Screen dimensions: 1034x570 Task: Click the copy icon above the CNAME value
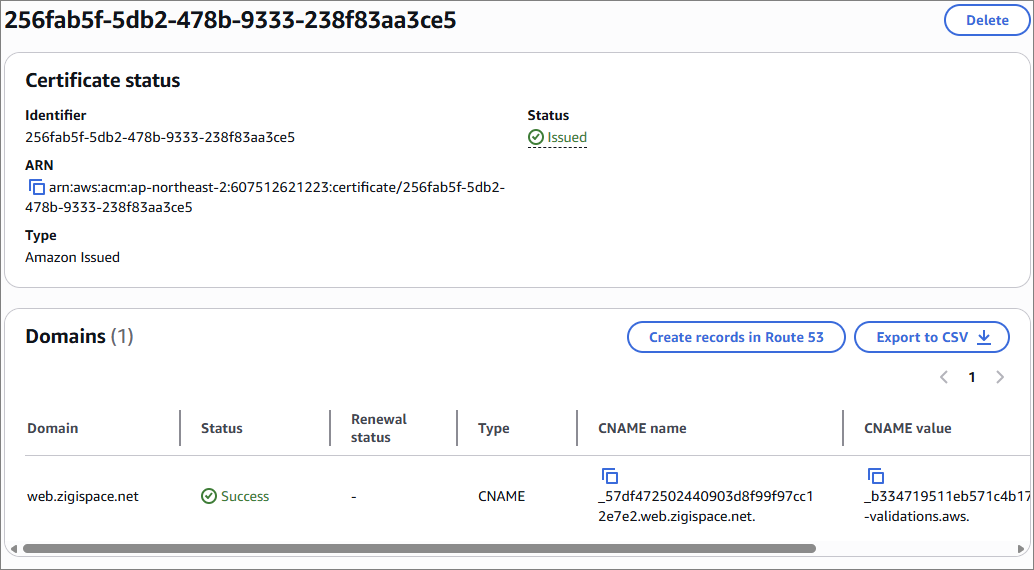coord(875,476)
